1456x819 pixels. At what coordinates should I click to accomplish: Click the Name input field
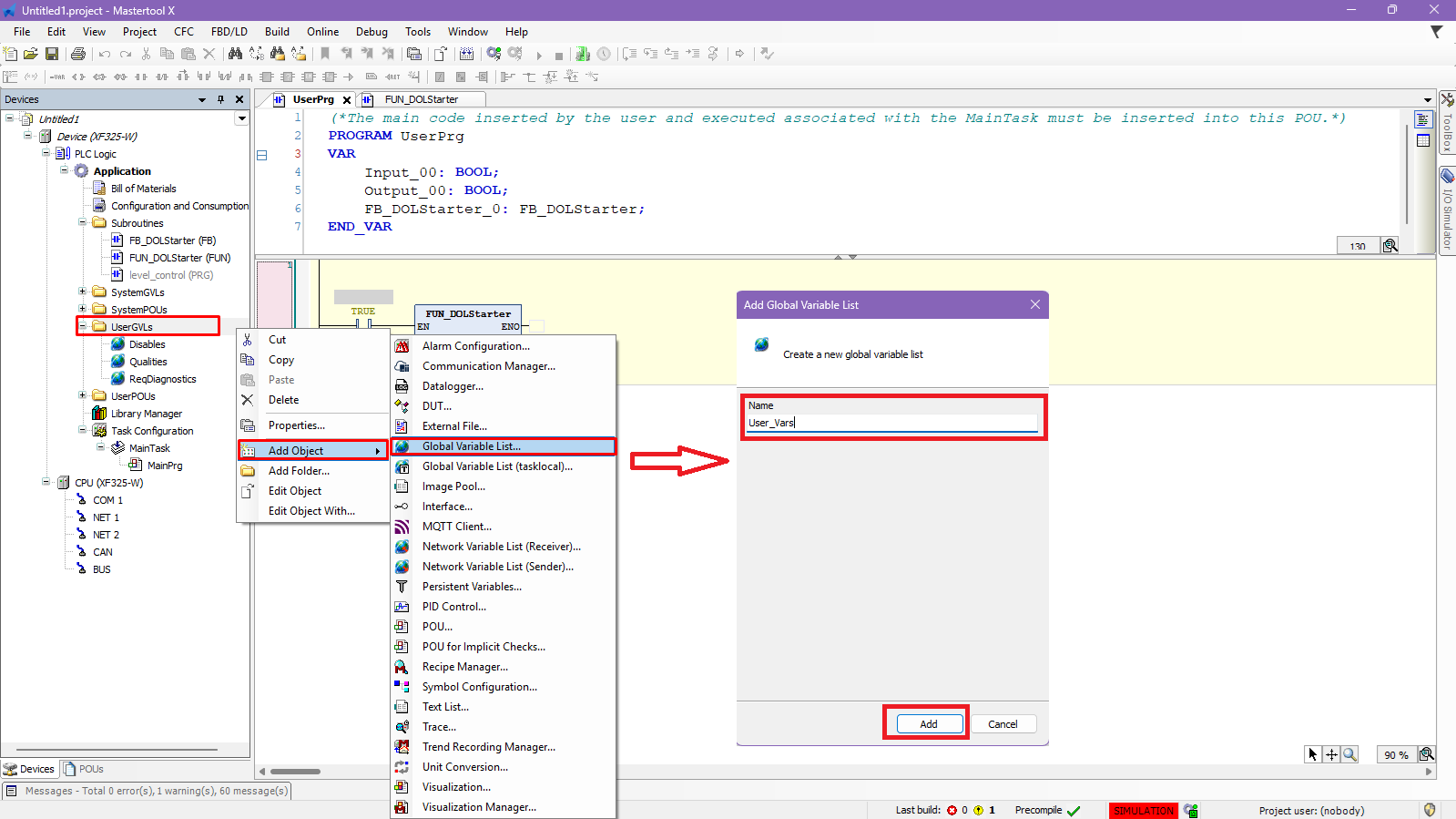point(891,423)
